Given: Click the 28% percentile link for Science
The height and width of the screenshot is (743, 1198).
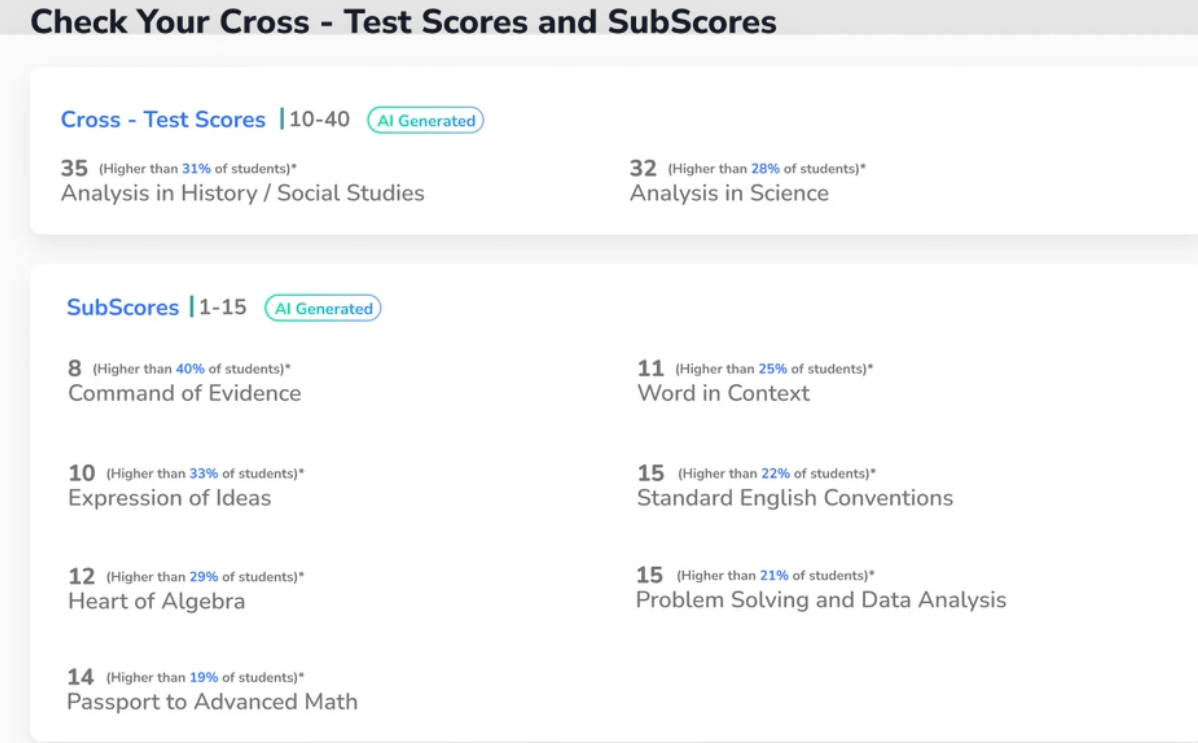Looking at the screenshot, I should click(766, 169).
